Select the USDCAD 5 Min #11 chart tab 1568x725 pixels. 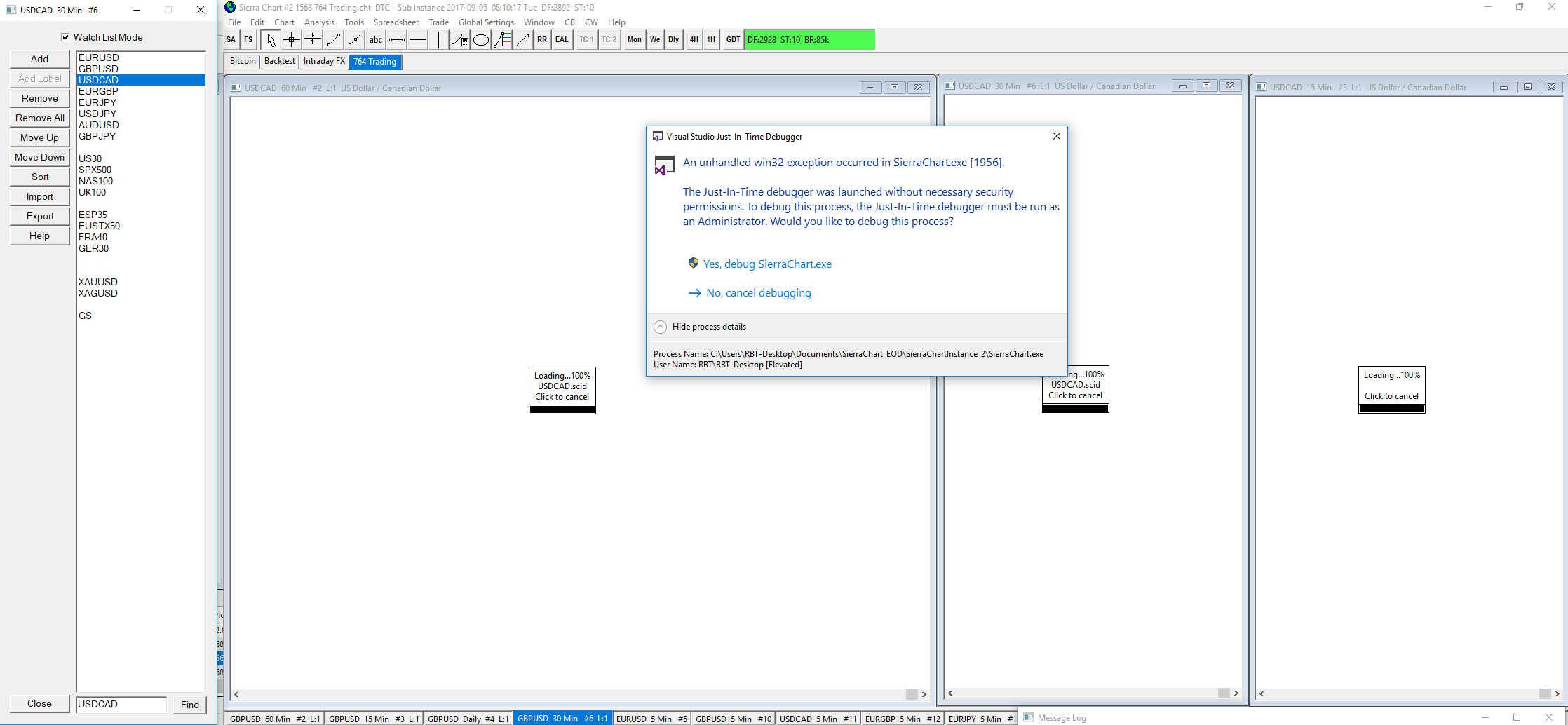818,719
